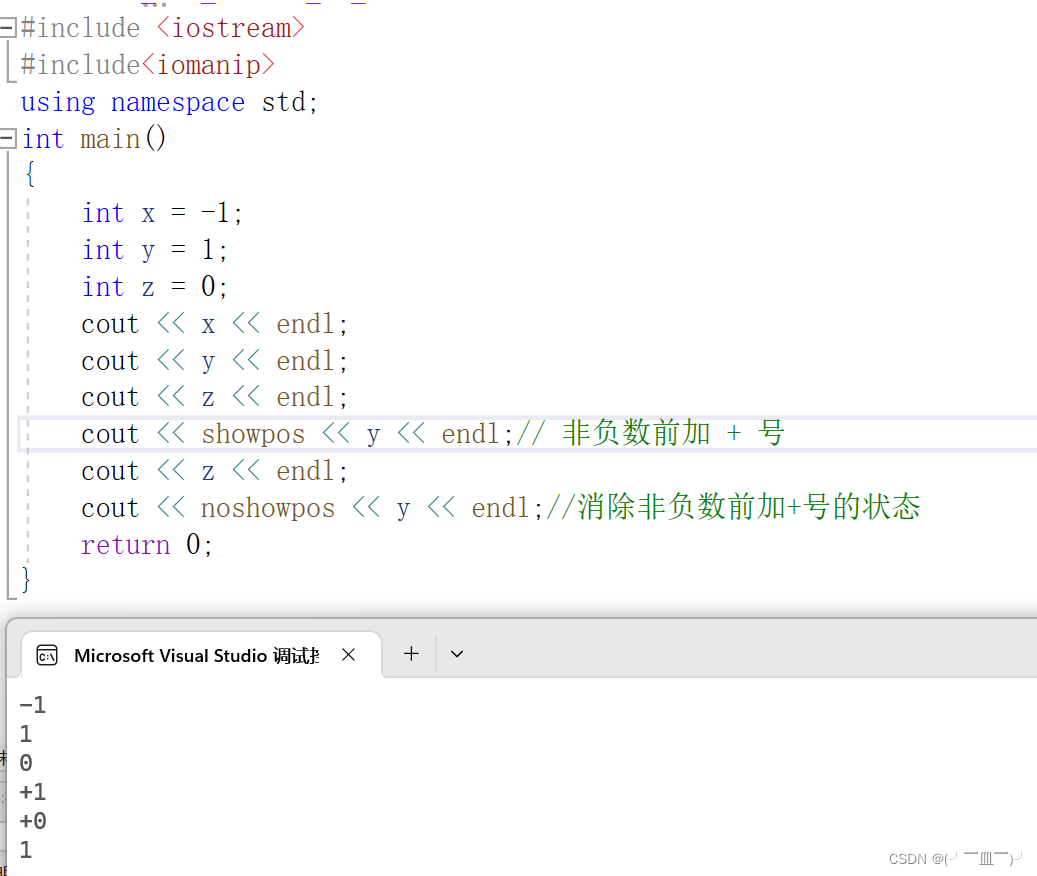Click the showpos manipulator in the code

point(253,433)
